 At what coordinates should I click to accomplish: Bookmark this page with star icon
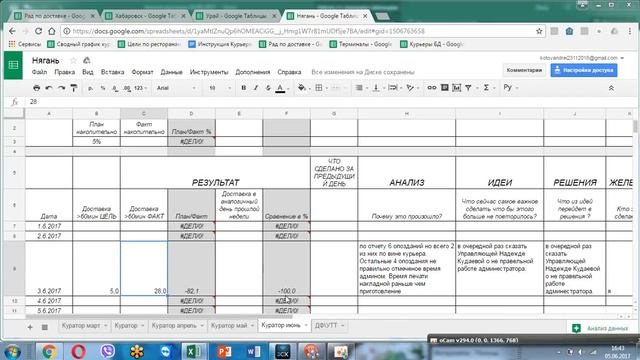539,31
